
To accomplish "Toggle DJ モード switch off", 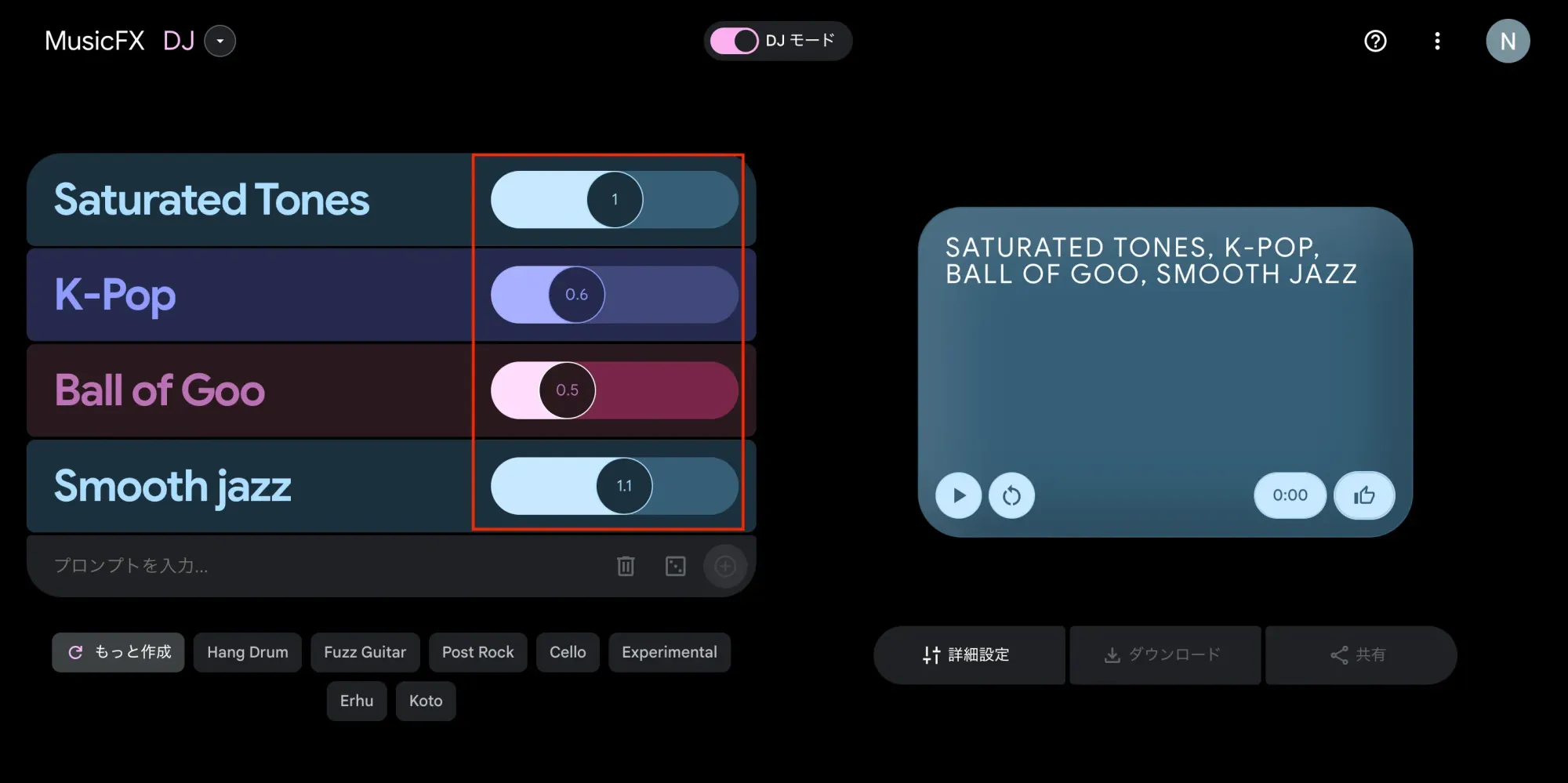I will point(735,41).
